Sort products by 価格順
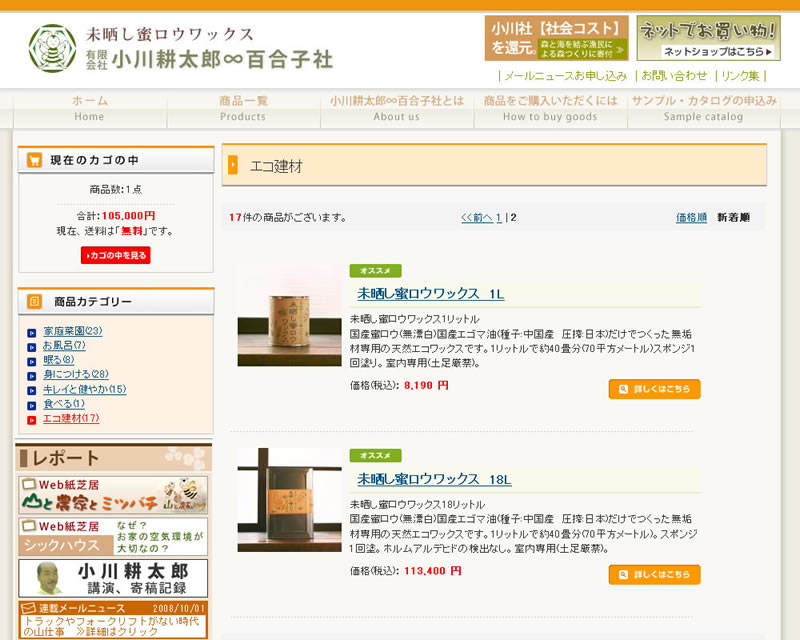The image size is (800, 640). (691, 217)
